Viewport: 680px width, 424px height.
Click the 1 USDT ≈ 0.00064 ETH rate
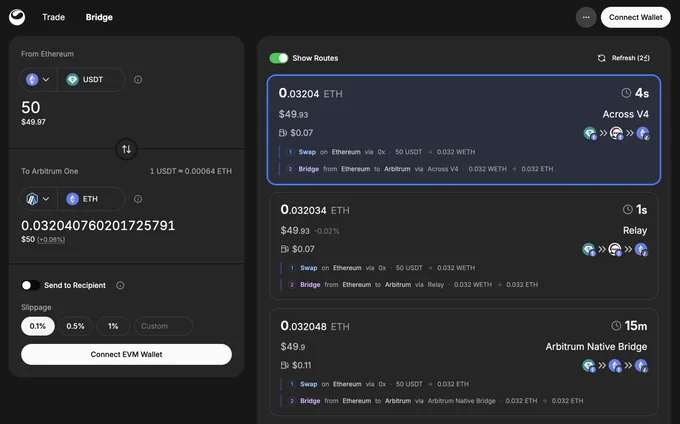(191, 171)
